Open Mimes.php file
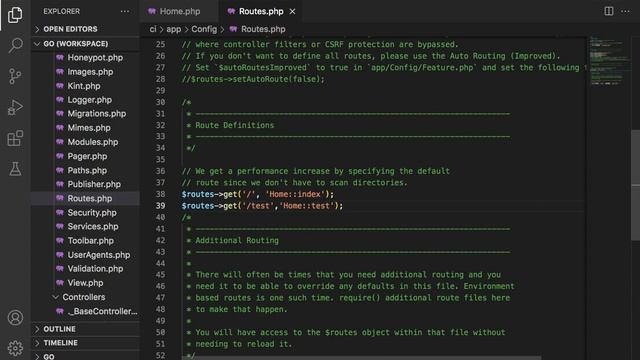Screen dimensions: 640x360 (89, 128)
